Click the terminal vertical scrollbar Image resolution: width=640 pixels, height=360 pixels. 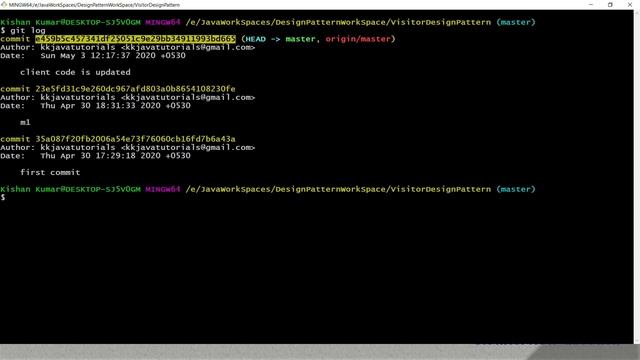point(637,177)
